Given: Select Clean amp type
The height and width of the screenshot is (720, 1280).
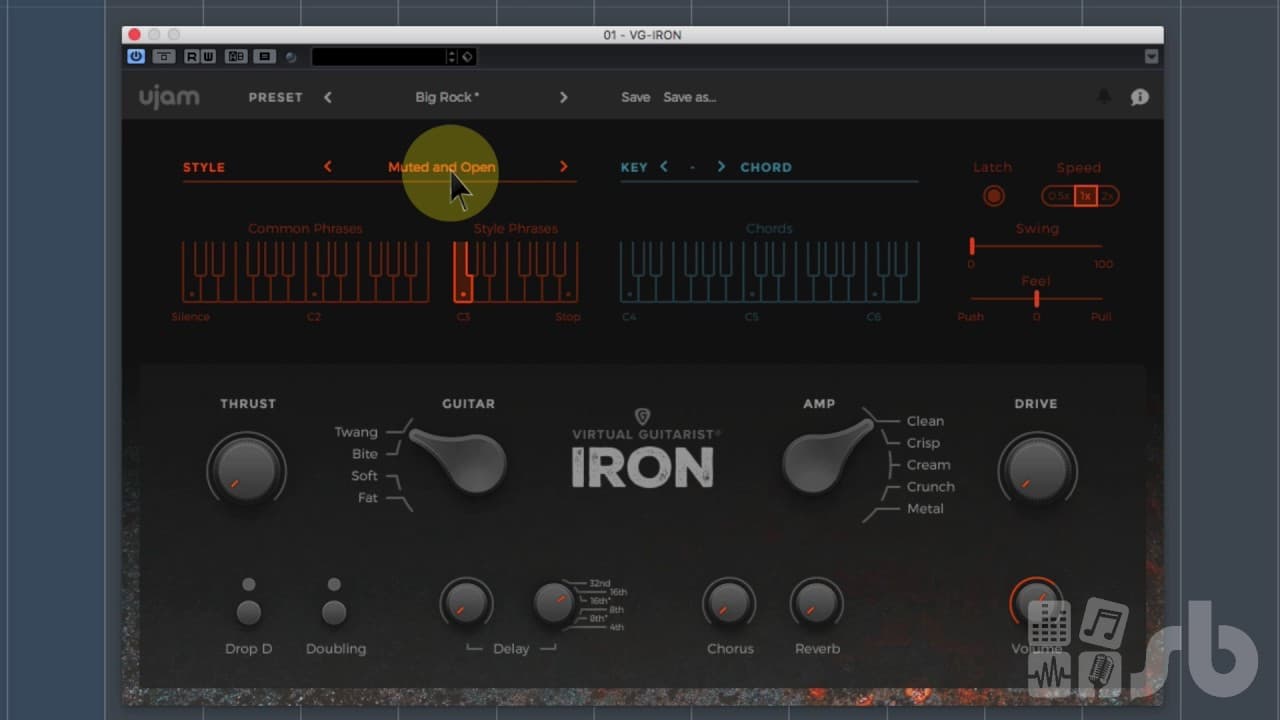Looking at the screenshot, I should click(x=925, y=421).
